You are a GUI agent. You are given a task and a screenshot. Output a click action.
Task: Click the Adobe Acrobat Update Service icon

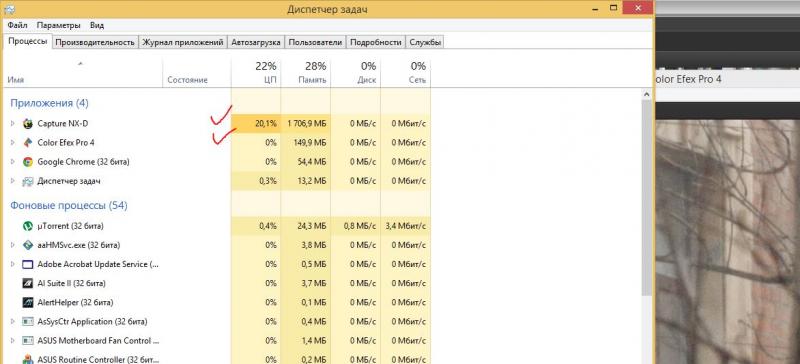point(28,264)
